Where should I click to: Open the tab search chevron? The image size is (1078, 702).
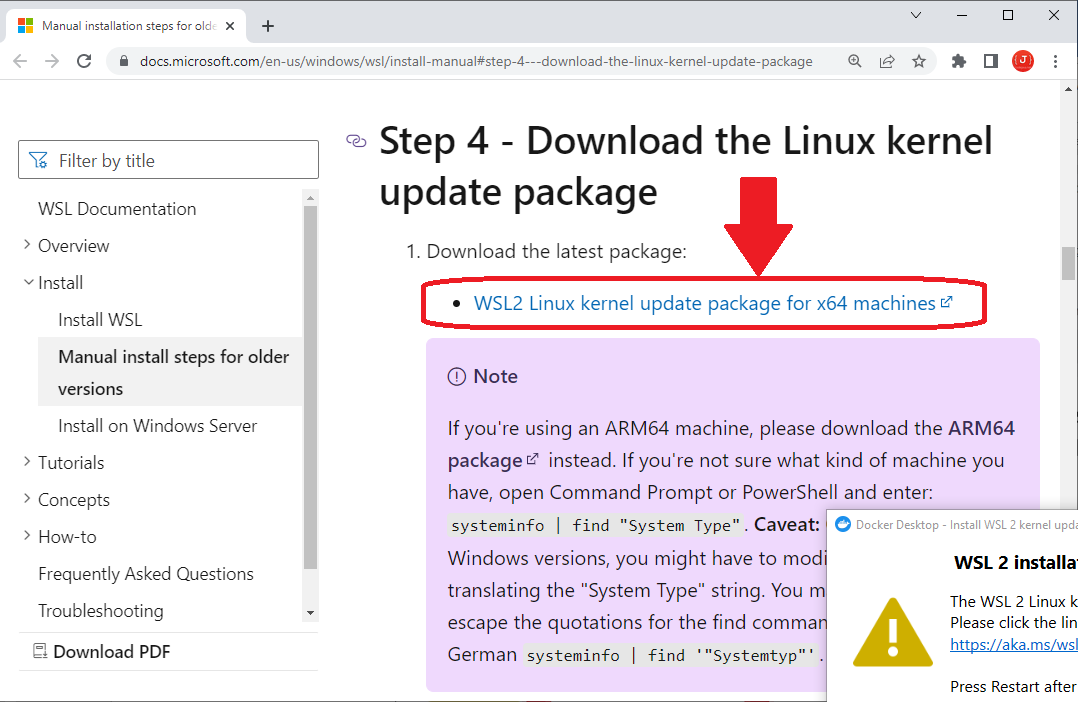tap(916, 15)
